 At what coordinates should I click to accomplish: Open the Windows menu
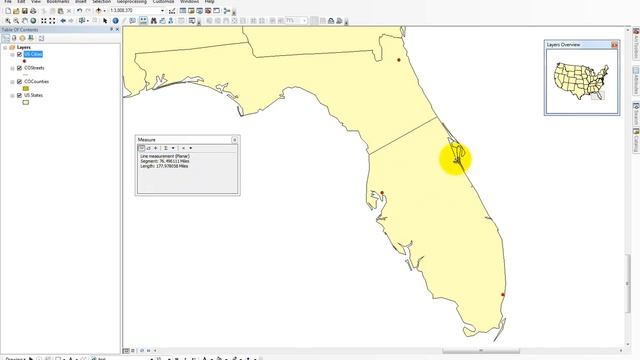[x=189, y=2]
